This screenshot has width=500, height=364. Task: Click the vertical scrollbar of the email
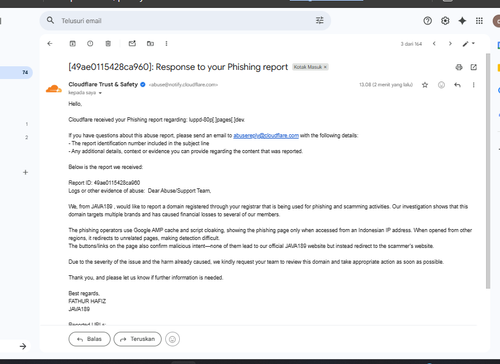coord(488,171)
